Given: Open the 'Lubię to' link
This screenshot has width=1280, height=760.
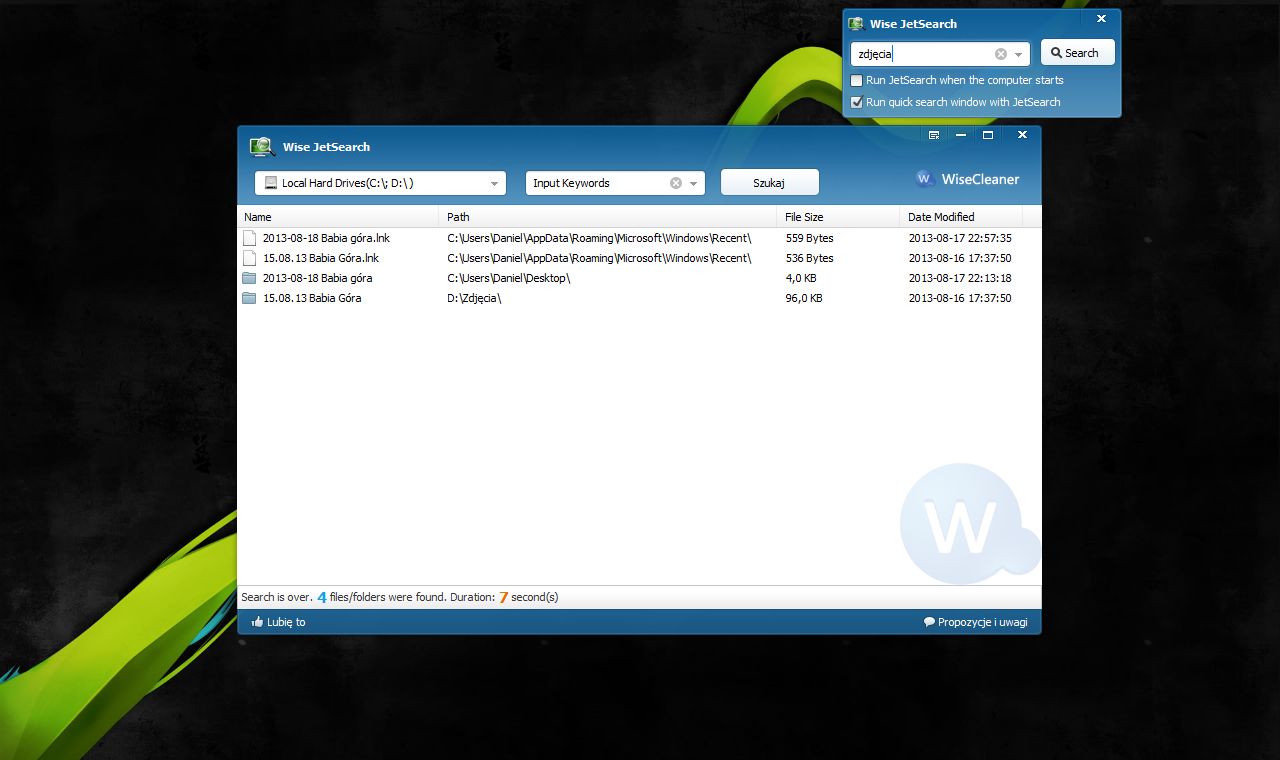Looking at the screenshot, I should (x=286, y=622).
